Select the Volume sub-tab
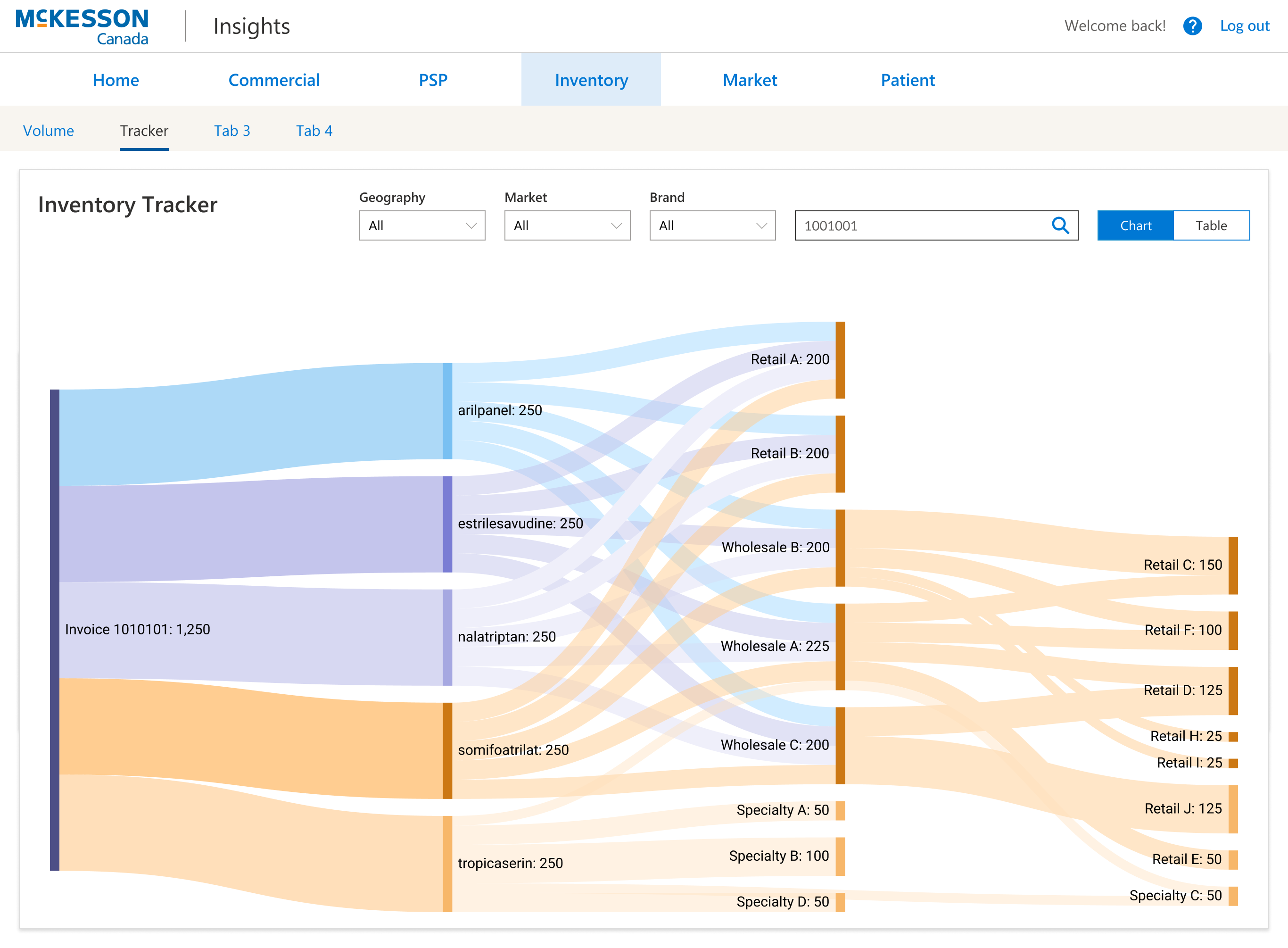Viewport: 1288px width, 948px height. 48,131
